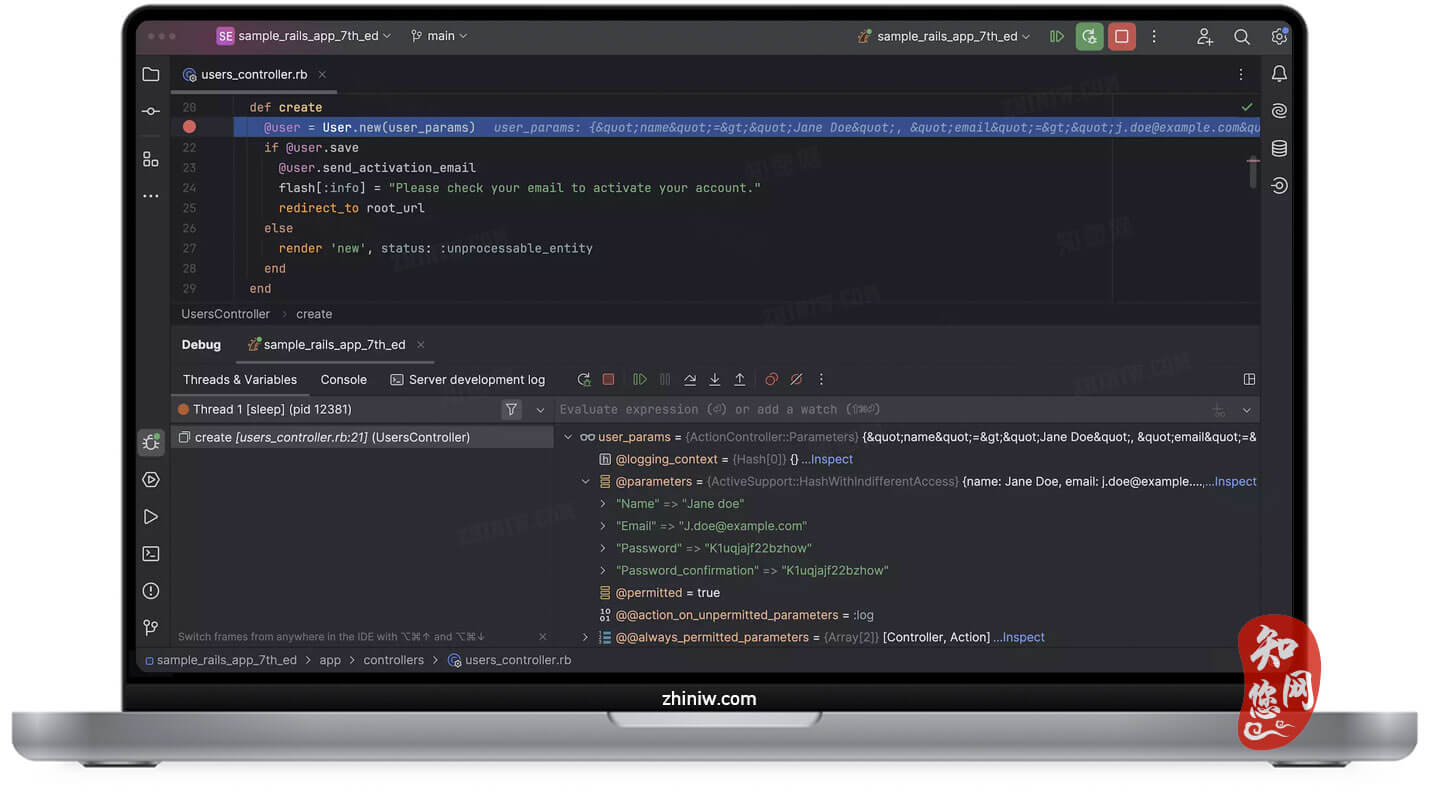
Task: Open the Database tool window icon
Action: [1279, 148]
